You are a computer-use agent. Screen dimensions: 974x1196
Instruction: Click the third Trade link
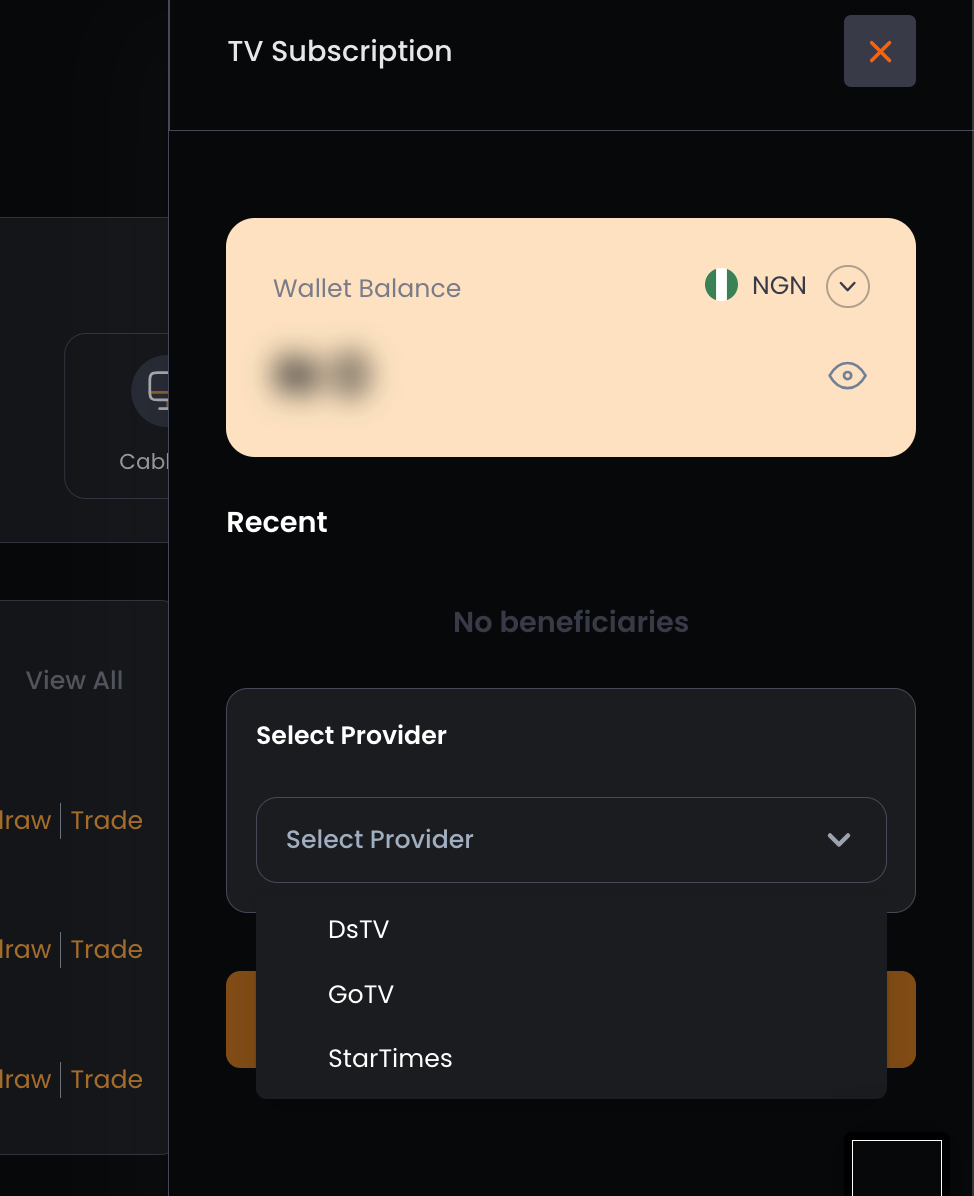pyautogui.click(x=107, y=1079)
